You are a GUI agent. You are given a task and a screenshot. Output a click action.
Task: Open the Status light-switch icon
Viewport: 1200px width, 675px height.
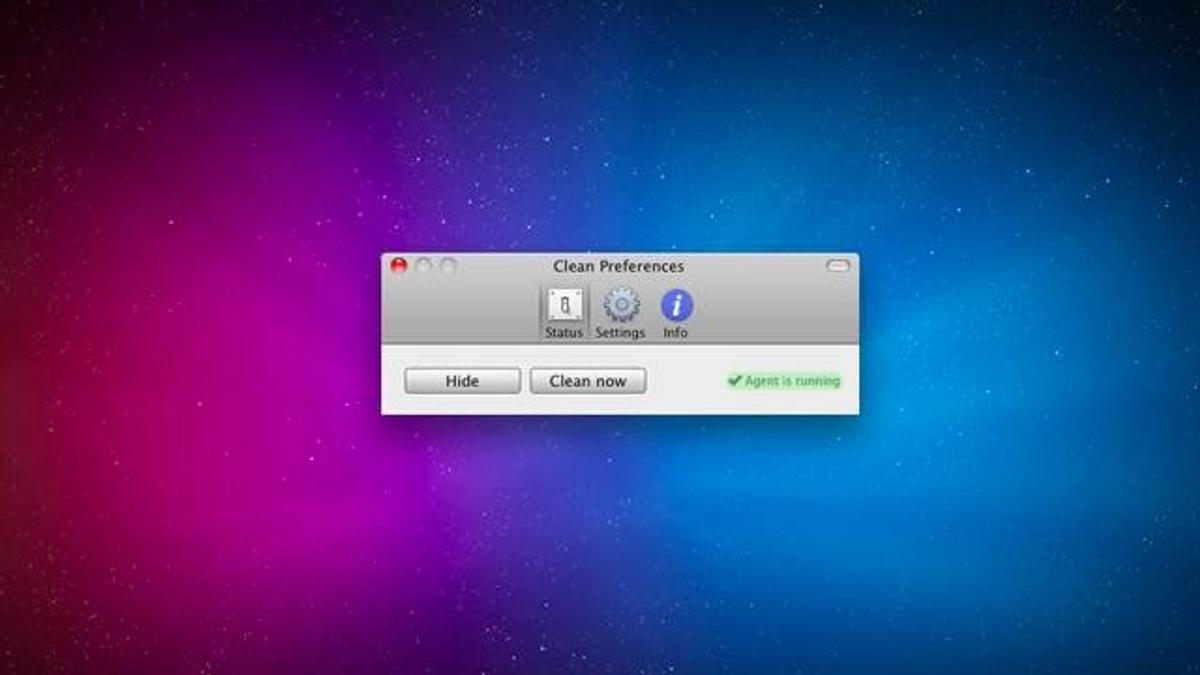point(564,305)
